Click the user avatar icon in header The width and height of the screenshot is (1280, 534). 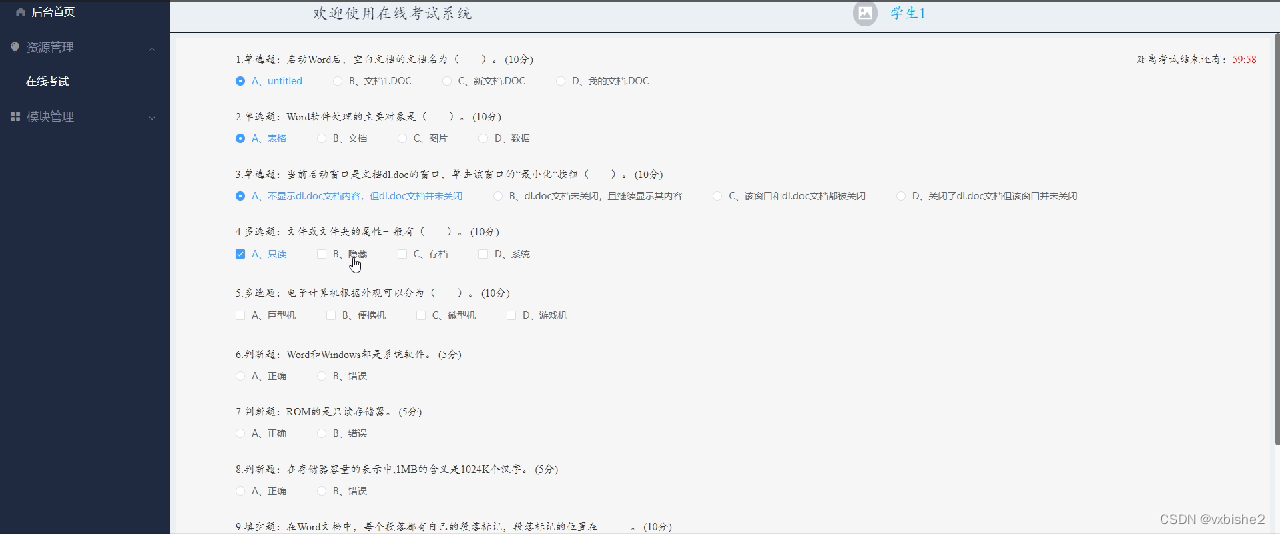[865, 13]
